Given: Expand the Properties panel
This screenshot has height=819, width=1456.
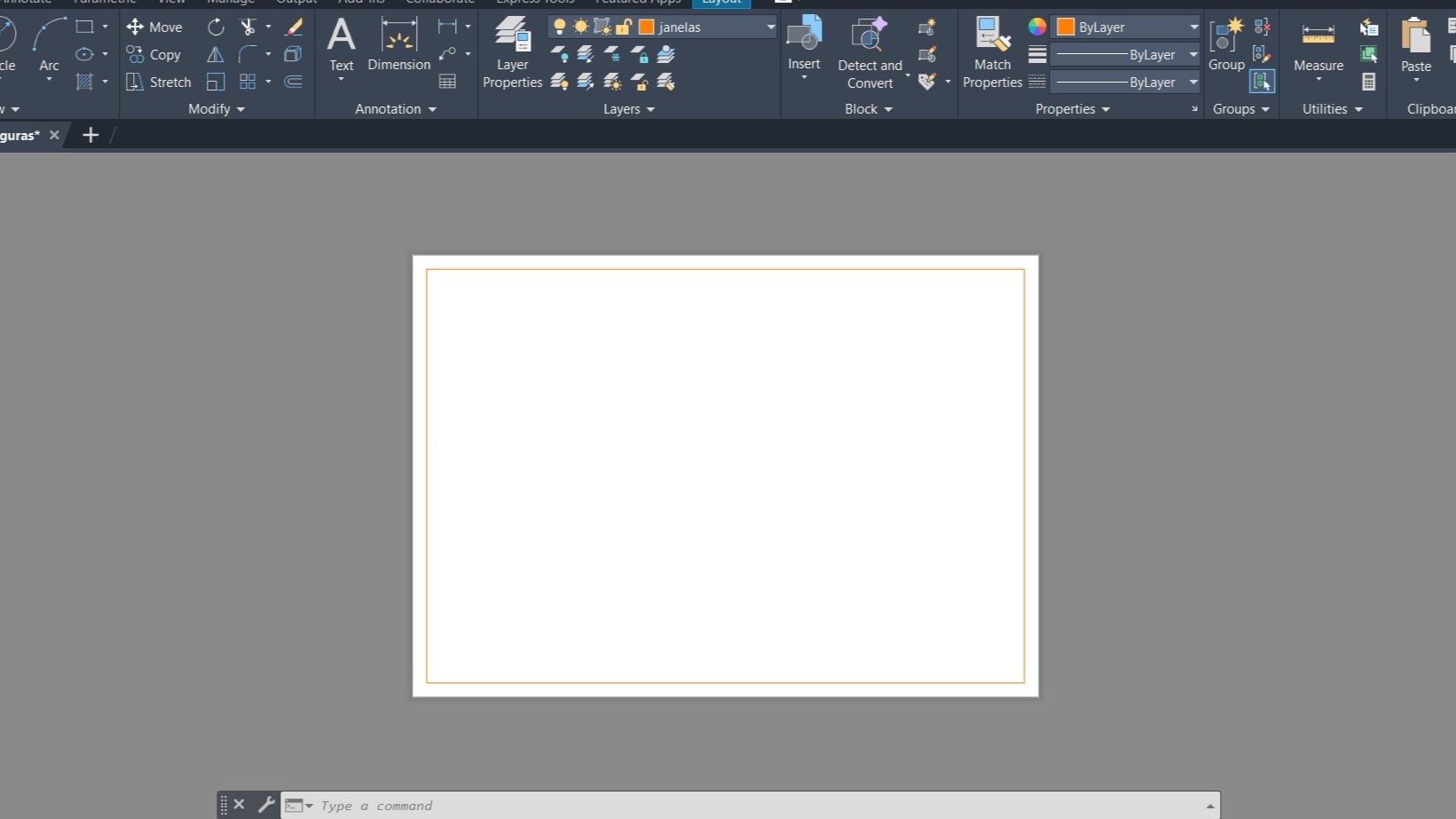Looking at the screenshot, I should tap(1073, 108).
